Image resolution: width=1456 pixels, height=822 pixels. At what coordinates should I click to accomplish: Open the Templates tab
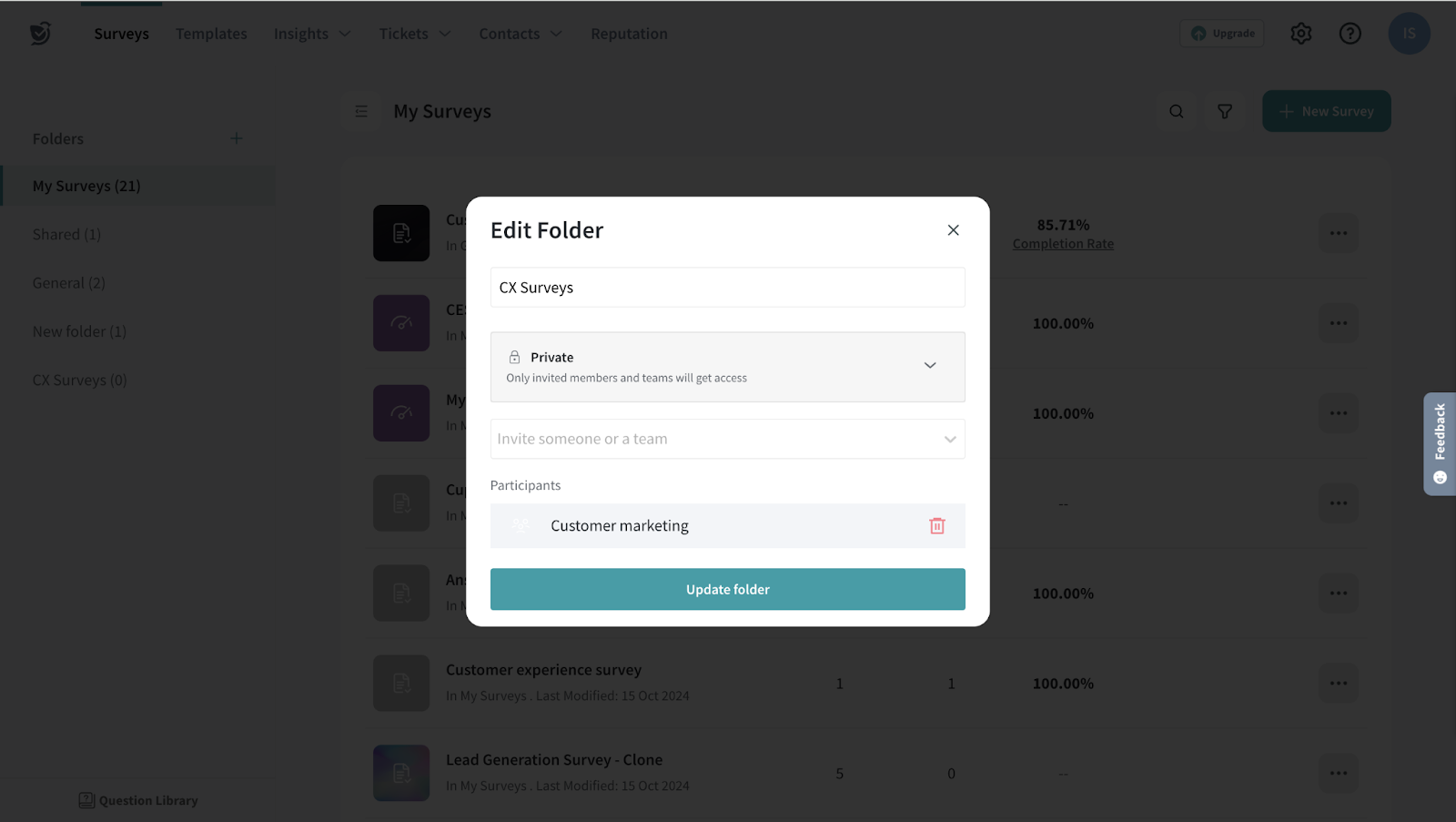pos(211,34)
